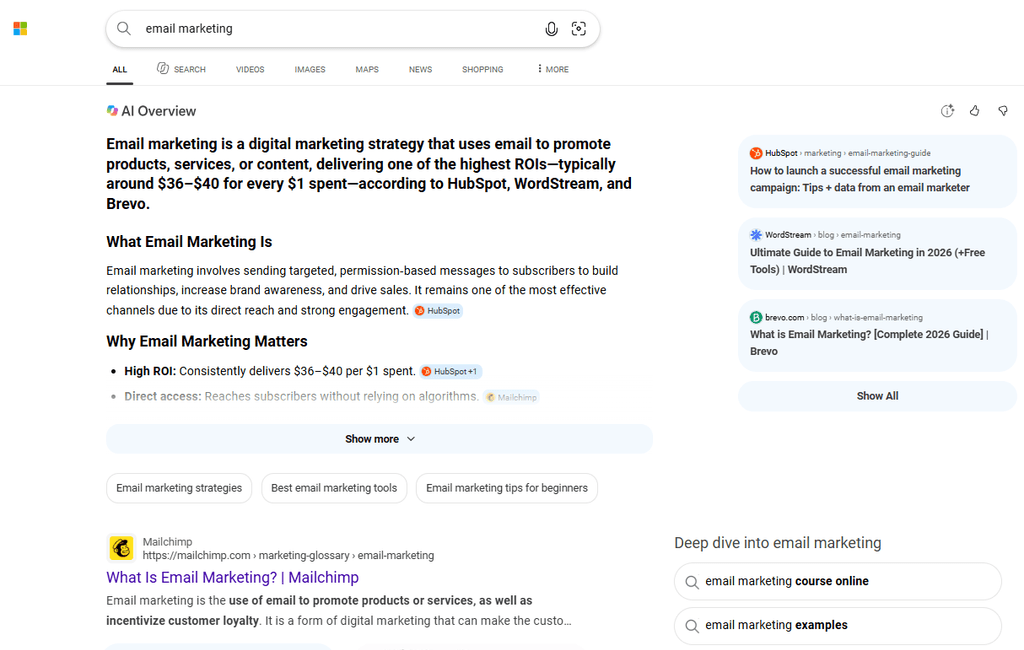Click the 'AI Overview' label text

point(159,111)
